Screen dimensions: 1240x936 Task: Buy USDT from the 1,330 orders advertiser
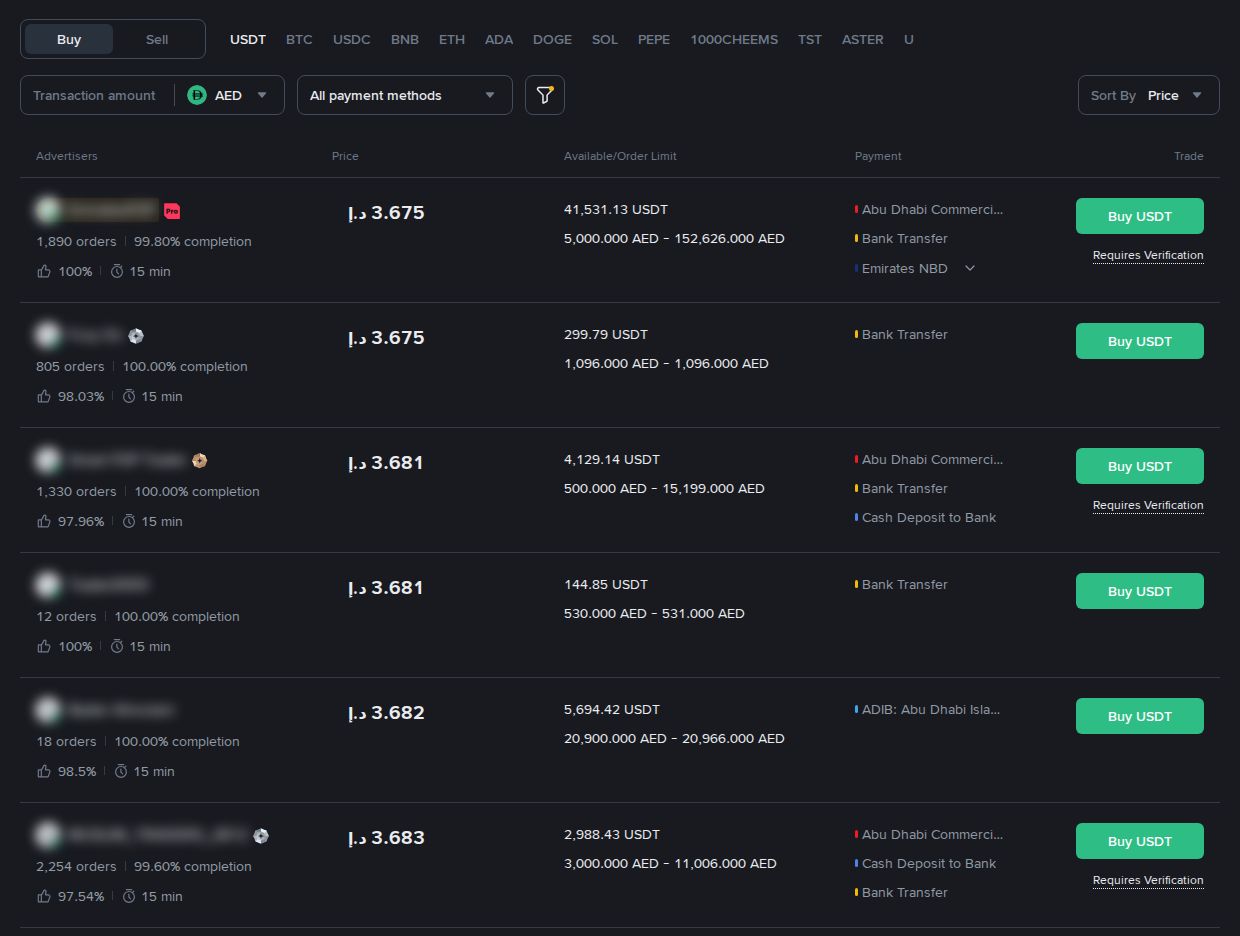coord(1140,466)
